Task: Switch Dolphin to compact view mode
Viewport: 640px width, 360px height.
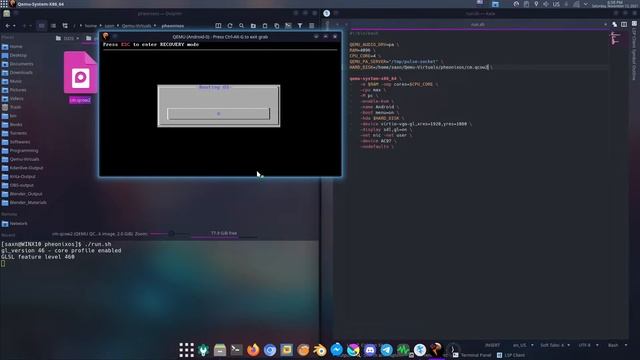Action: click(x=53, y=26)
